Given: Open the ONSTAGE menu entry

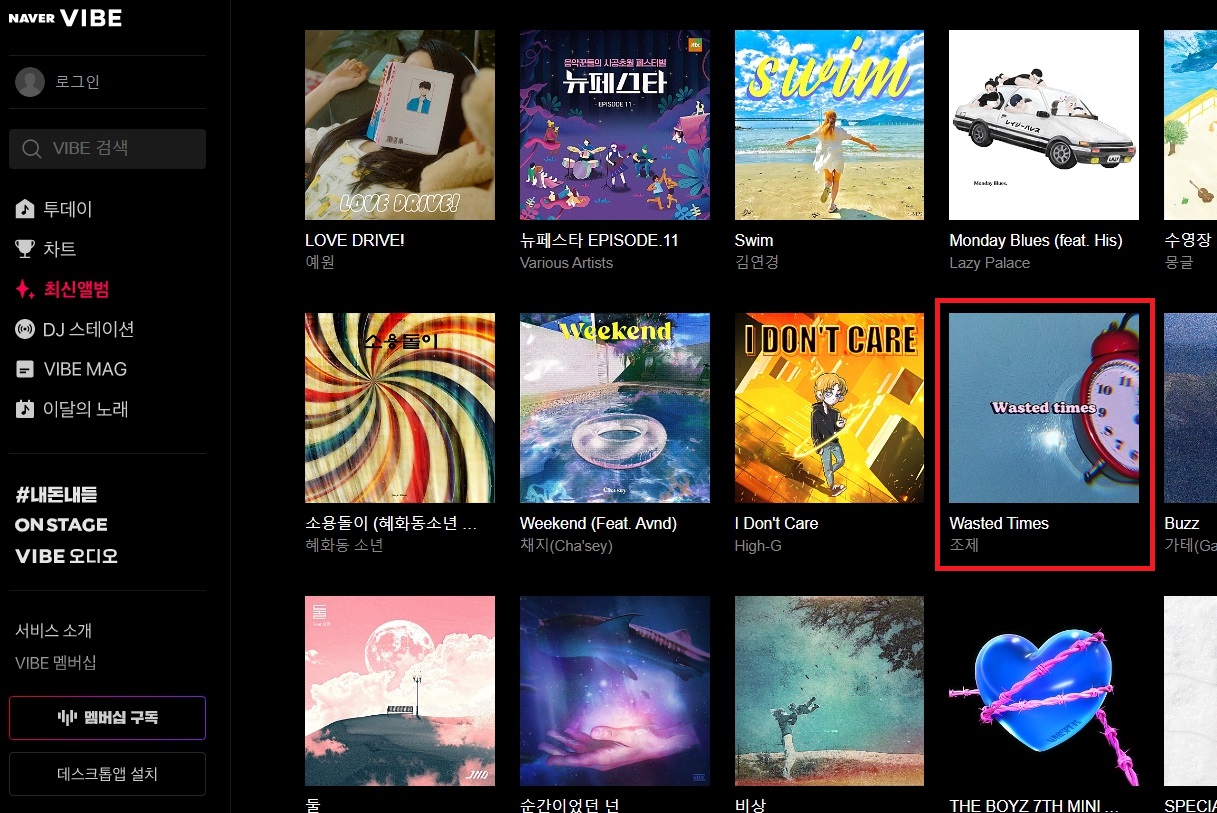Looking at the screenshot, I should click(61, 525).
